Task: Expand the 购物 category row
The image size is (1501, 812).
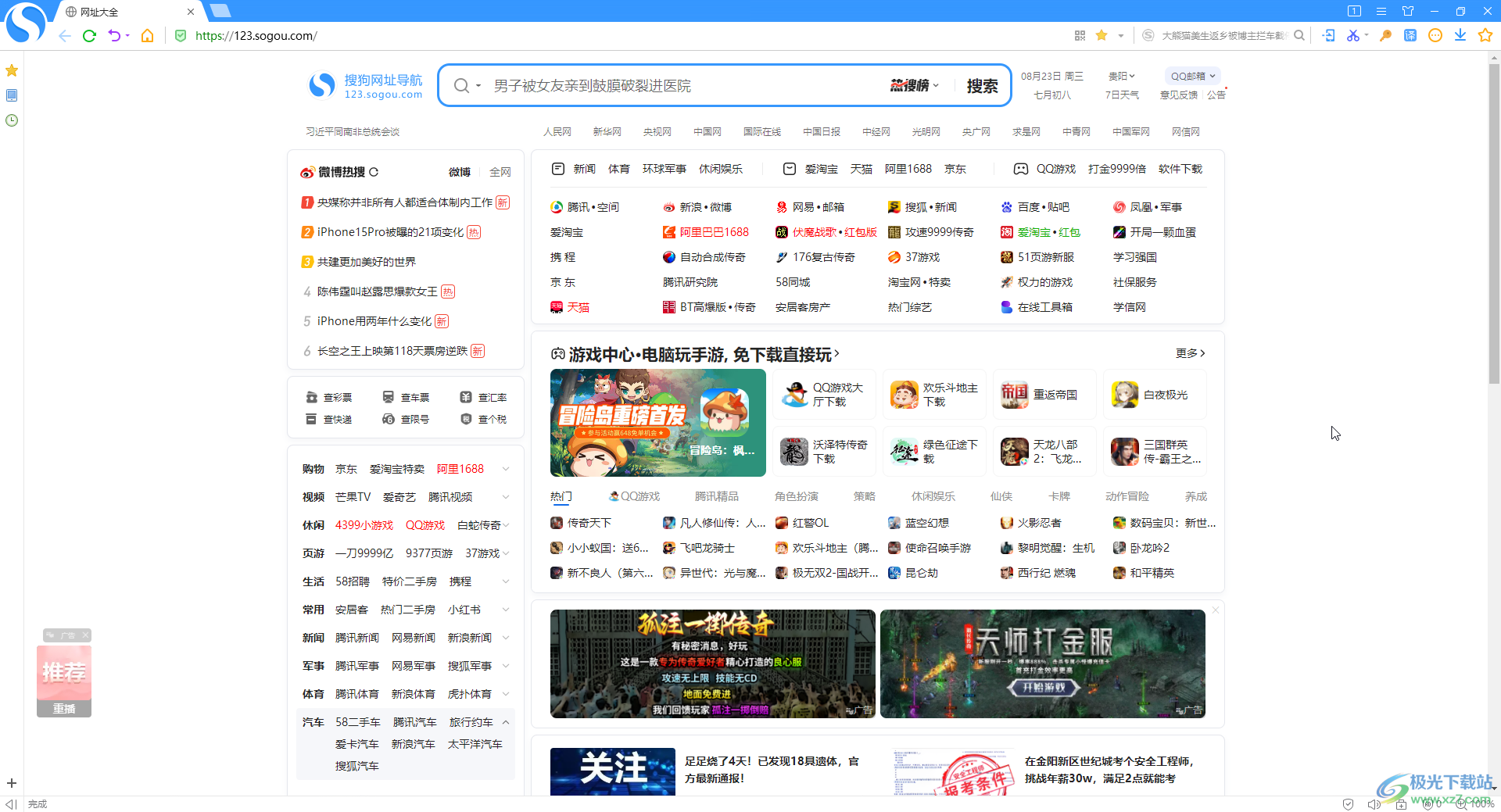Action: tap(506, 469)
